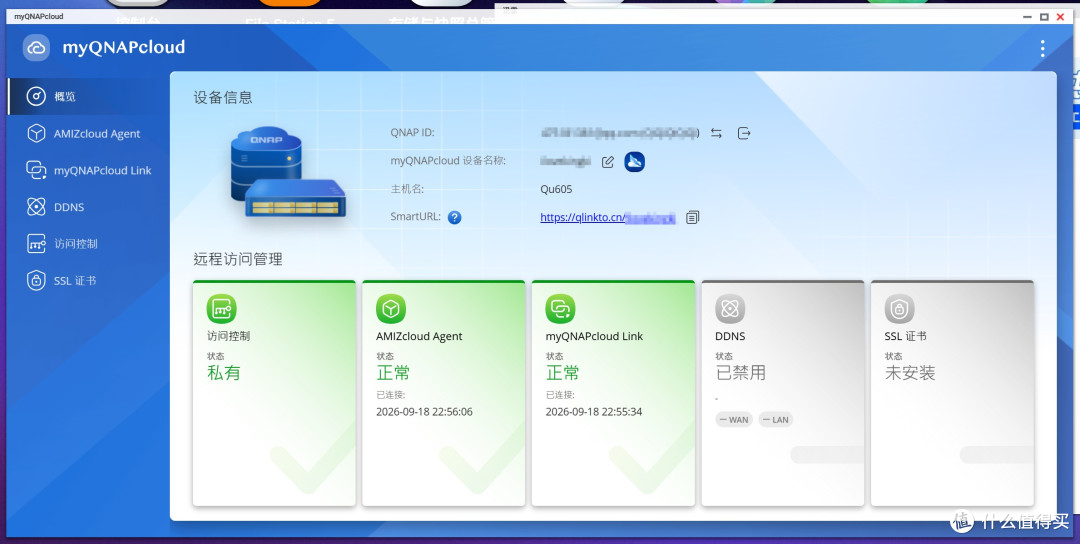Click the DDNS card grey icon

click(730, 309)
